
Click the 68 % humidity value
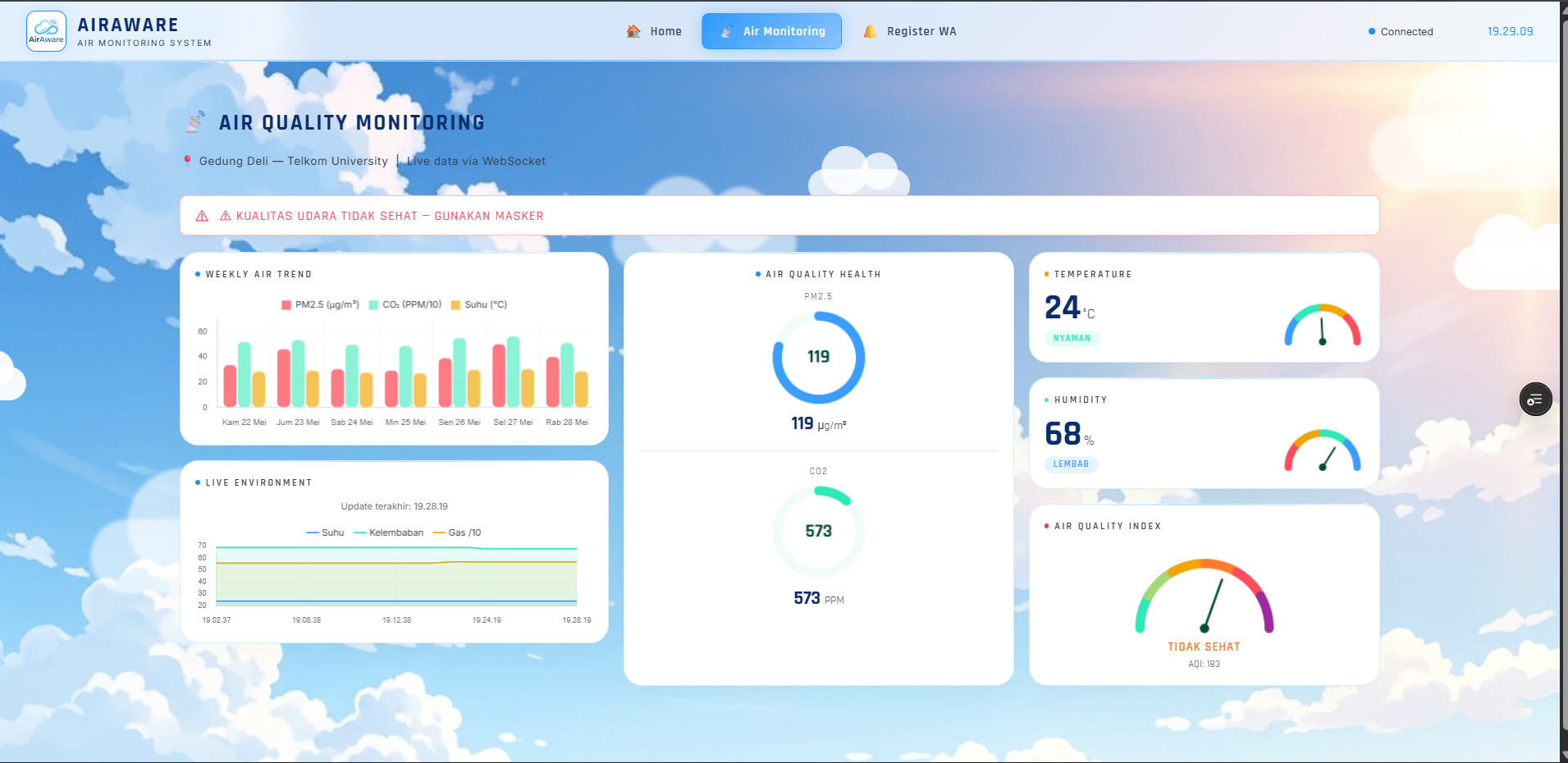pyautogui.click(x=1069, y=433)
